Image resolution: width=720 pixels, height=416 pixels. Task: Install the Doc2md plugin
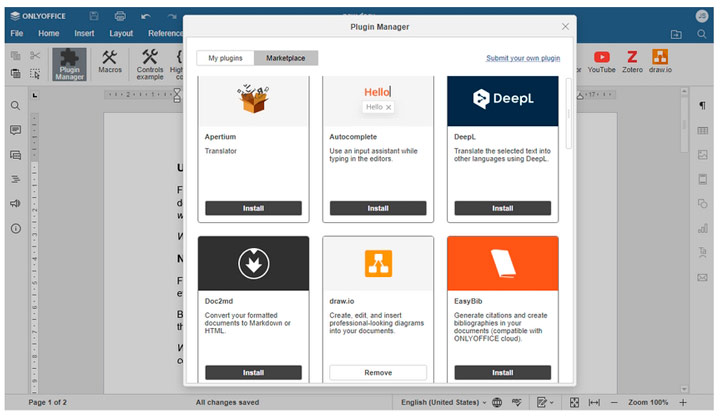[253, 372]
